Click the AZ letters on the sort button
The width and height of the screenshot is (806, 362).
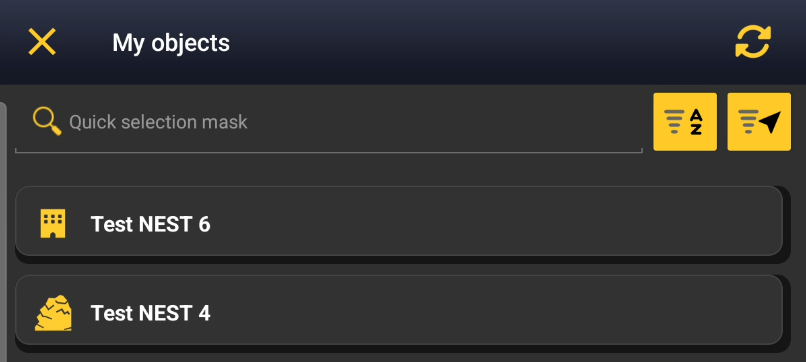point(695,122)
